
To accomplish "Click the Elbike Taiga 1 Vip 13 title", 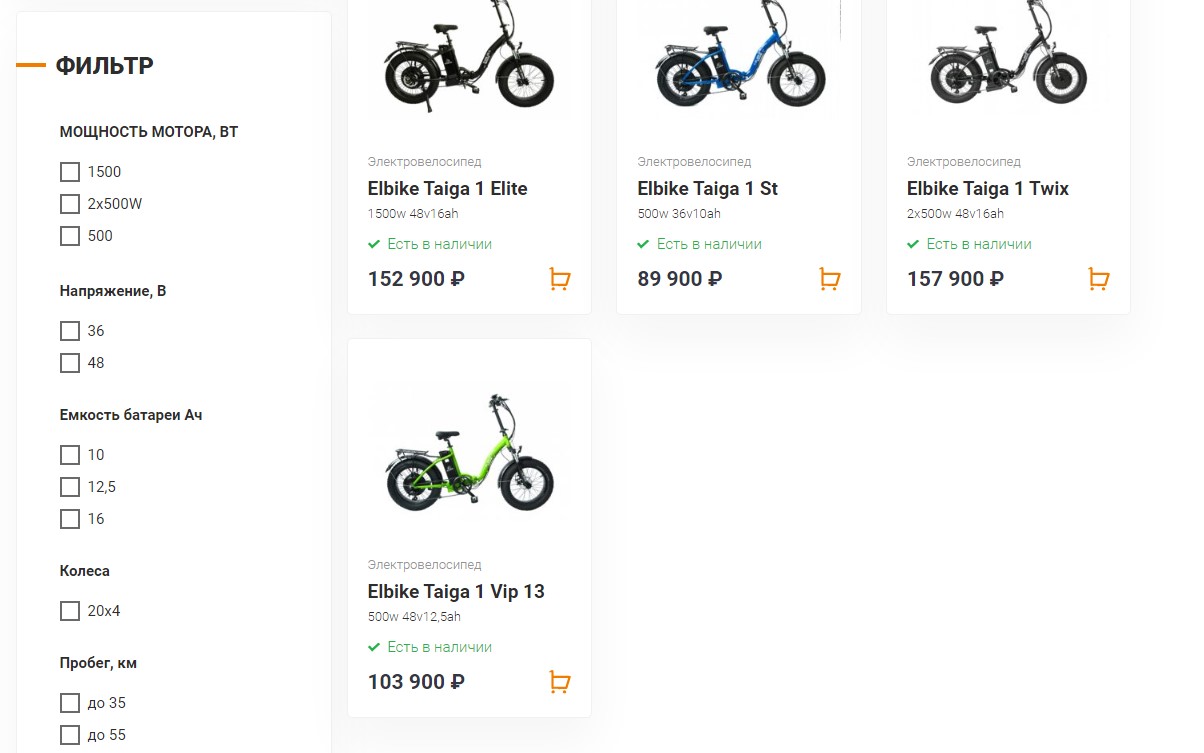I will [456, 592].
